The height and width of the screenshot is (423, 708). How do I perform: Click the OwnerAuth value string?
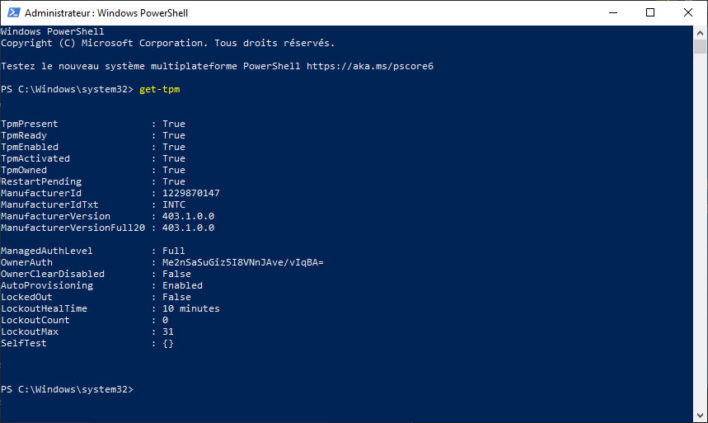243,262
